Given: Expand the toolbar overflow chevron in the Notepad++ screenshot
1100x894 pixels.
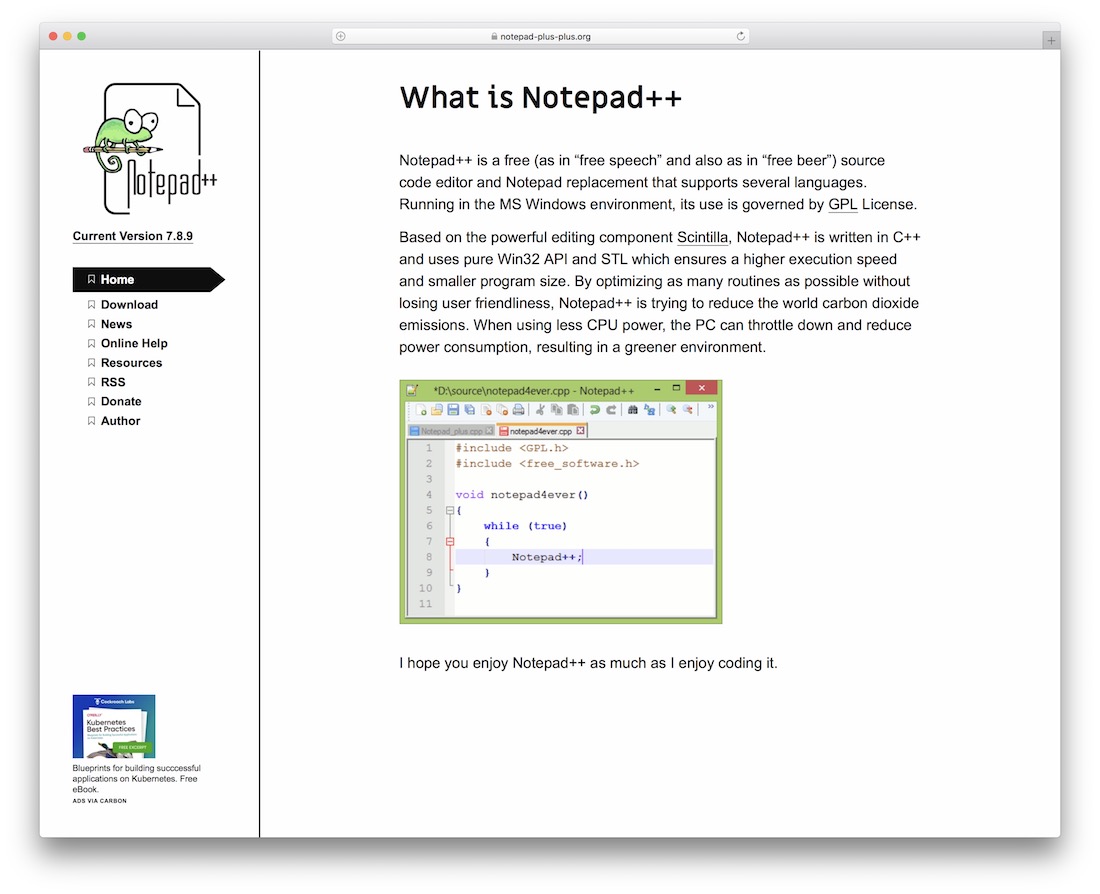Looking at the screenshot, I should [x=710, y=406].
